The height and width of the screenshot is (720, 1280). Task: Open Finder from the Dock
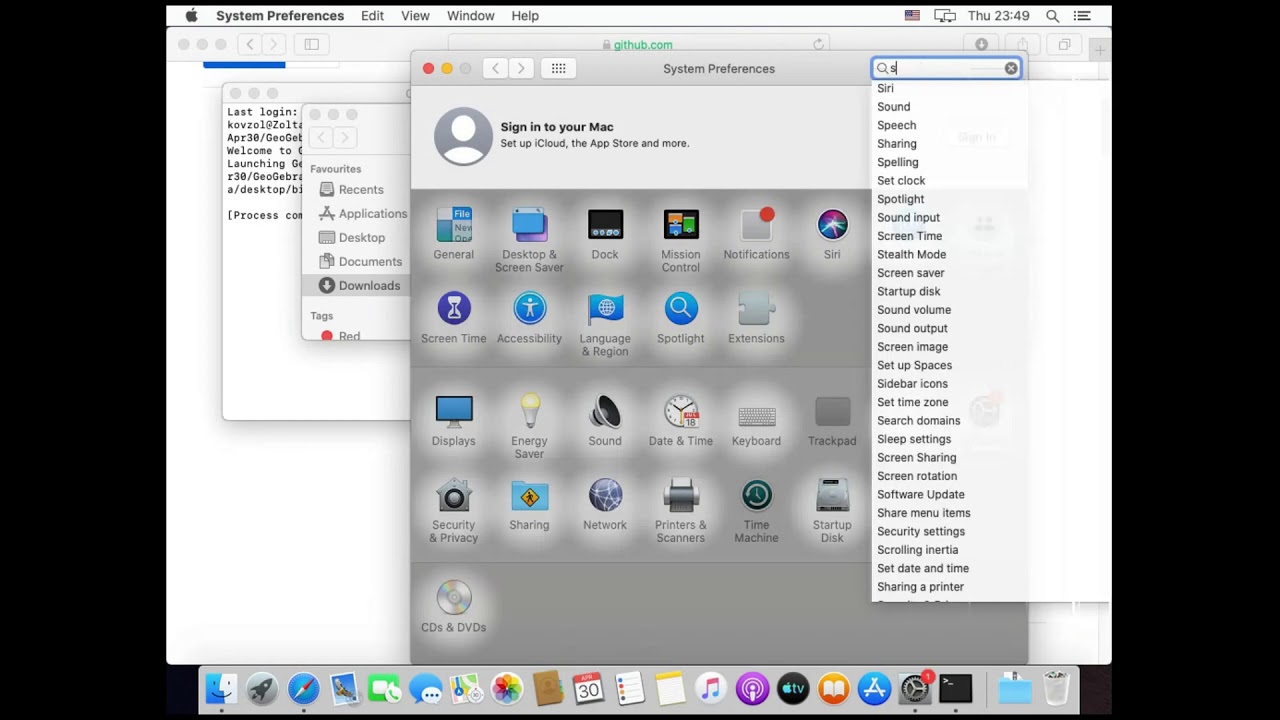pyautogui.click(x=221, y=689)
